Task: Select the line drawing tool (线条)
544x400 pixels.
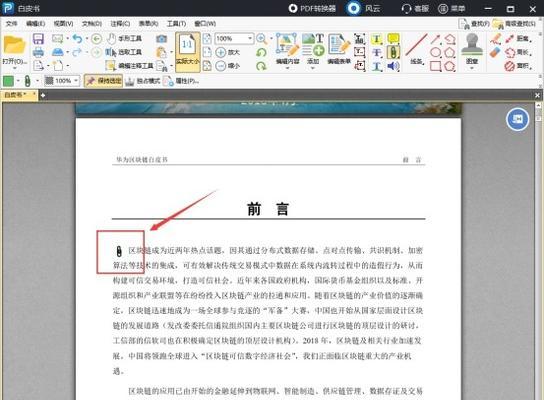Action: [x=416, y=49]
